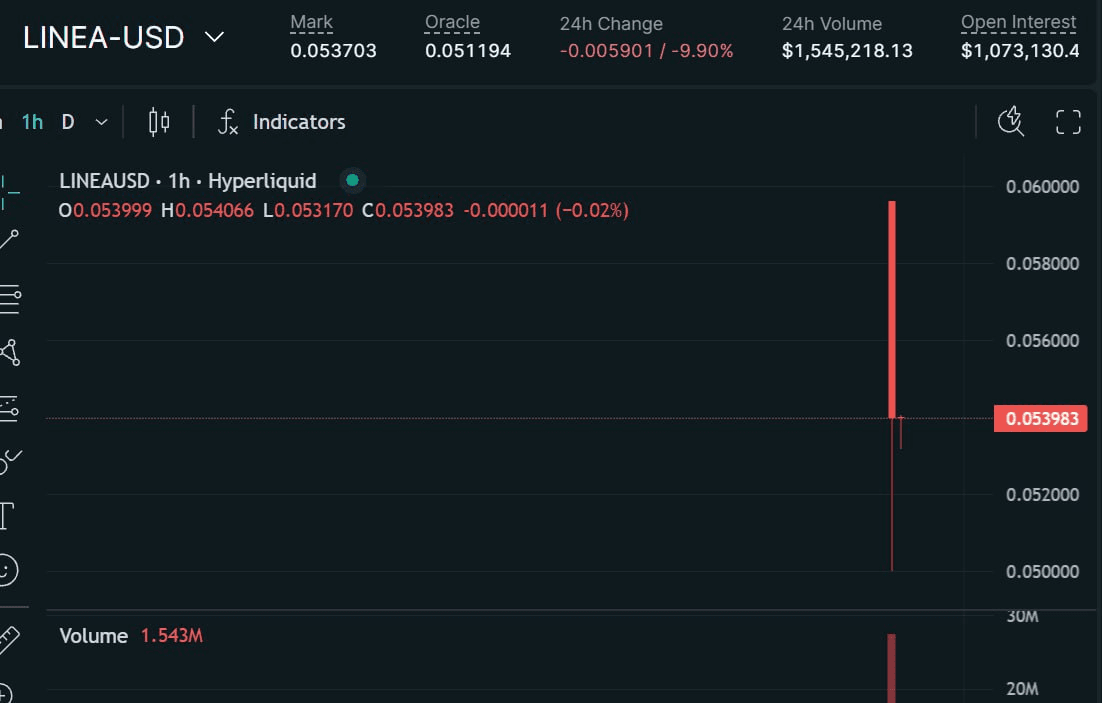Screen dimensions: 1102x703
Task: Select the brush drawing tool
Action: coord(10,462)
